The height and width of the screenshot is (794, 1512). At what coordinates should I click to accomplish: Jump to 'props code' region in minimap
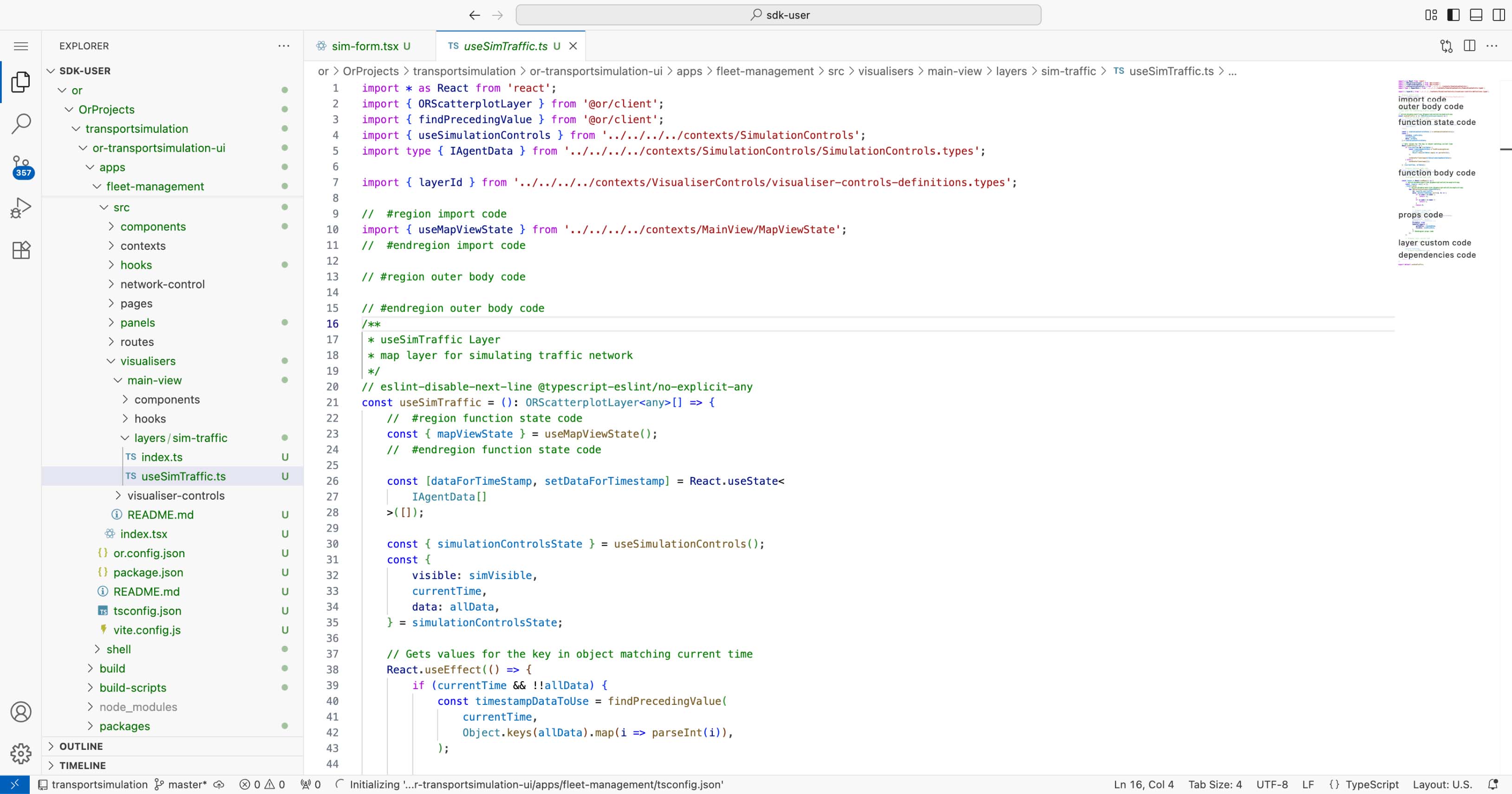tap(1421, 215)
